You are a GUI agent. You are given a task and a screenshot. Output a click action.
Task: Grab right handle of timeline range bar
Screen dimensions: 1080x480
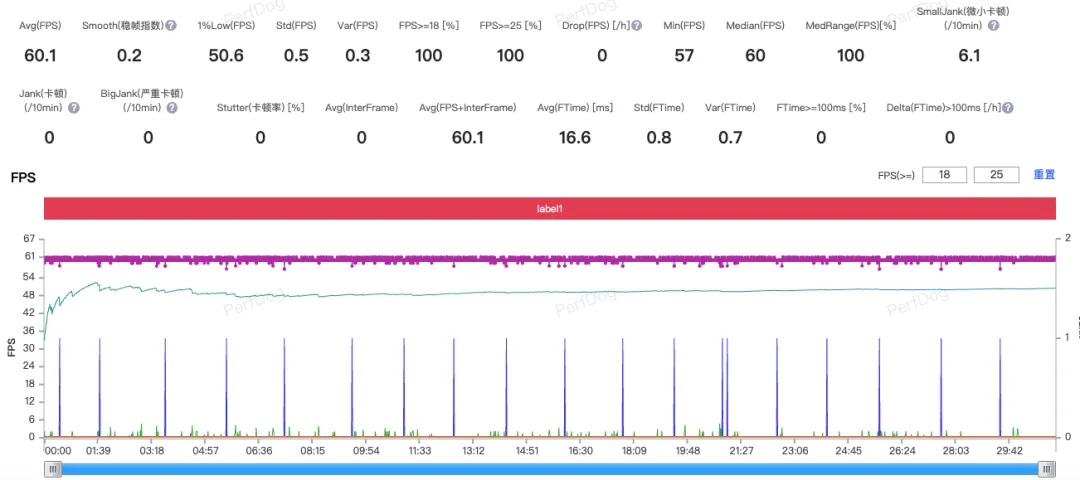pyautogui.click(x=1047, y=469)
